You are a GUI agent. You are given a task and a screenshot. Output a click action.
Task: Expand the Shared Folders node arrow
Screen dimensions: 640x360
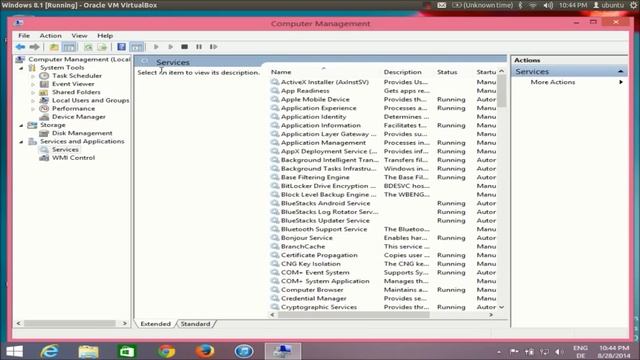pyautogui.click(x=33, y=92)
